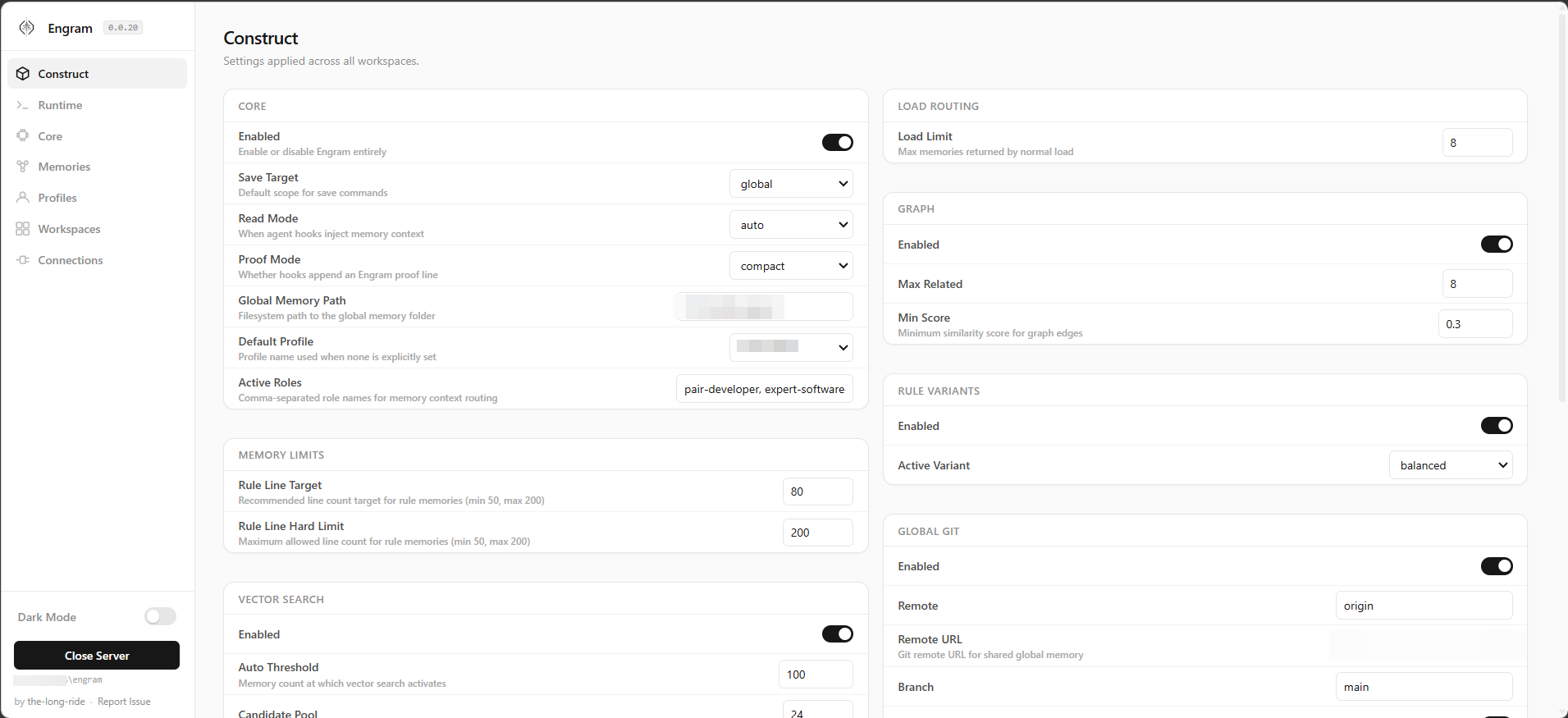Screen dimensions: 1568x718
Task: Click the "Engram" app name text
Action: click(71, 28)
